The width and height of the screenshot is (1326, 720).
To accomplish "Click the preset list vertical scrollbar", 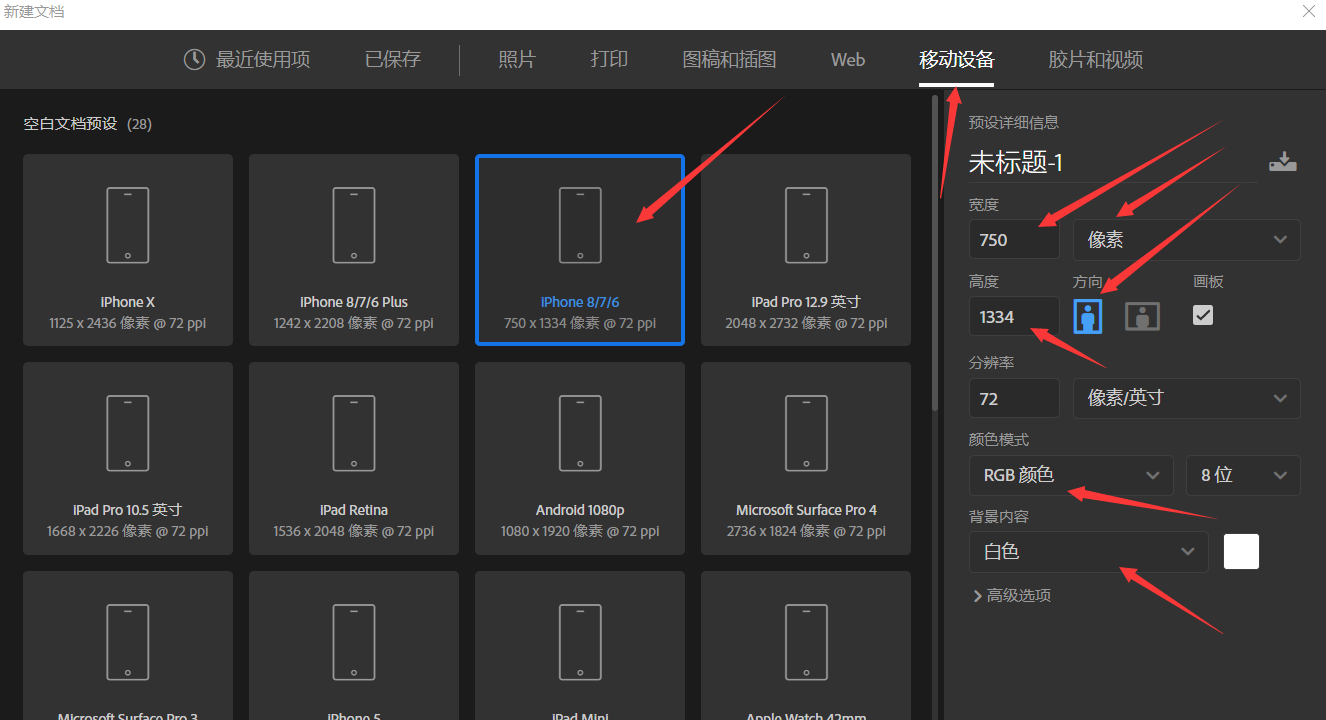I will [x=935, y=252].
